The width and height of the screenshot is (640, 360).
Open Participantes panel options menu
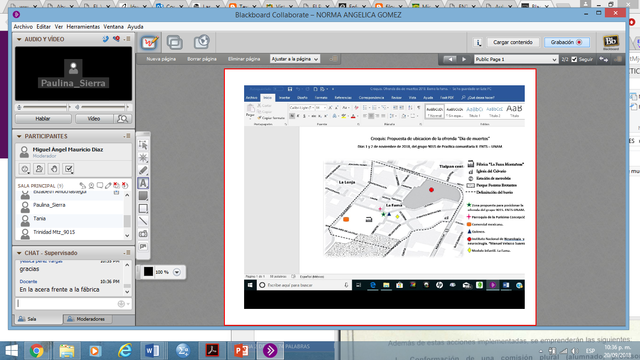coord(127,136)
